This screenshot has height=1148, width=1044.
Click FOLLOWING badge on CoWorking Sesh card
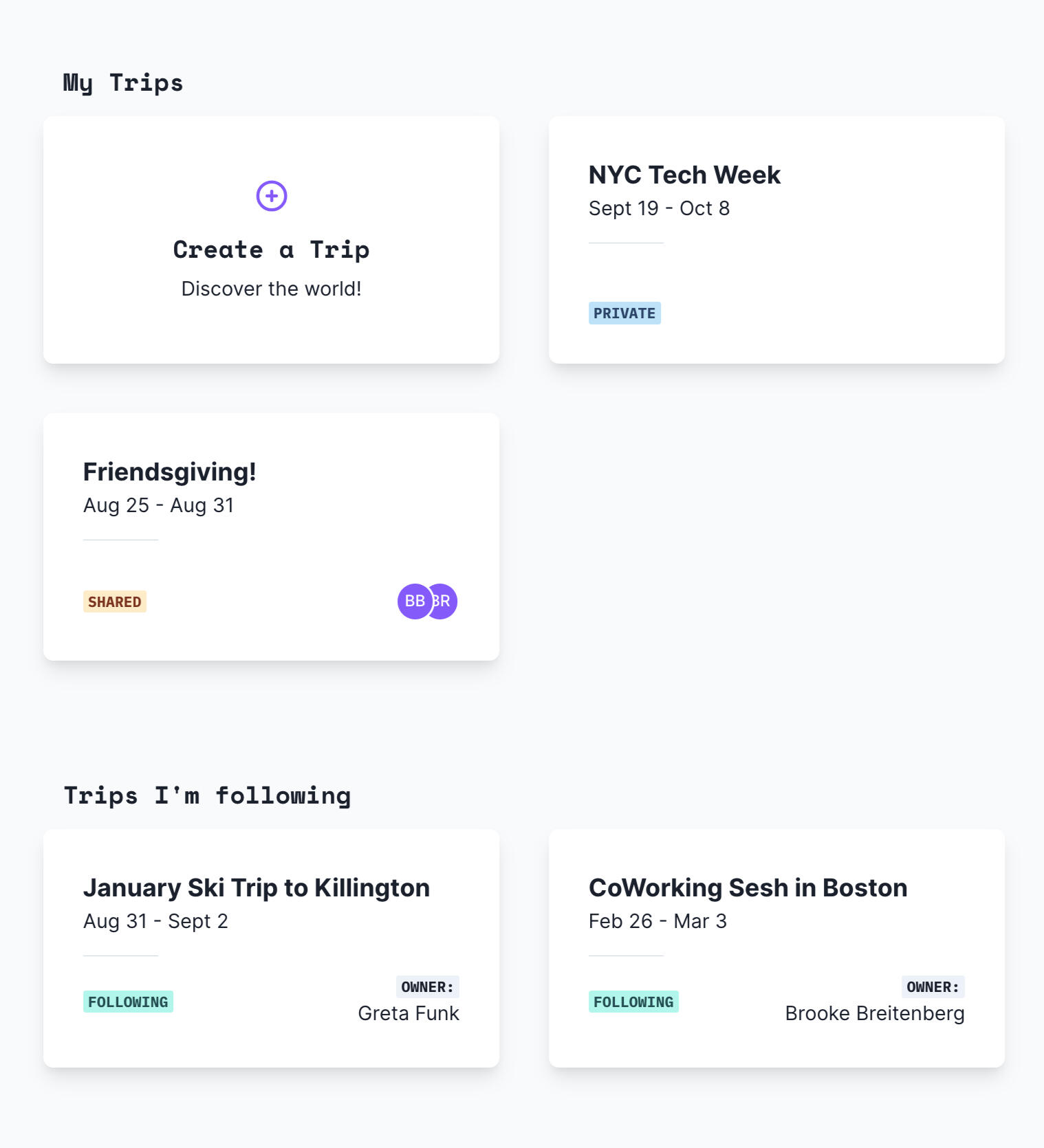coord(633,1002)
